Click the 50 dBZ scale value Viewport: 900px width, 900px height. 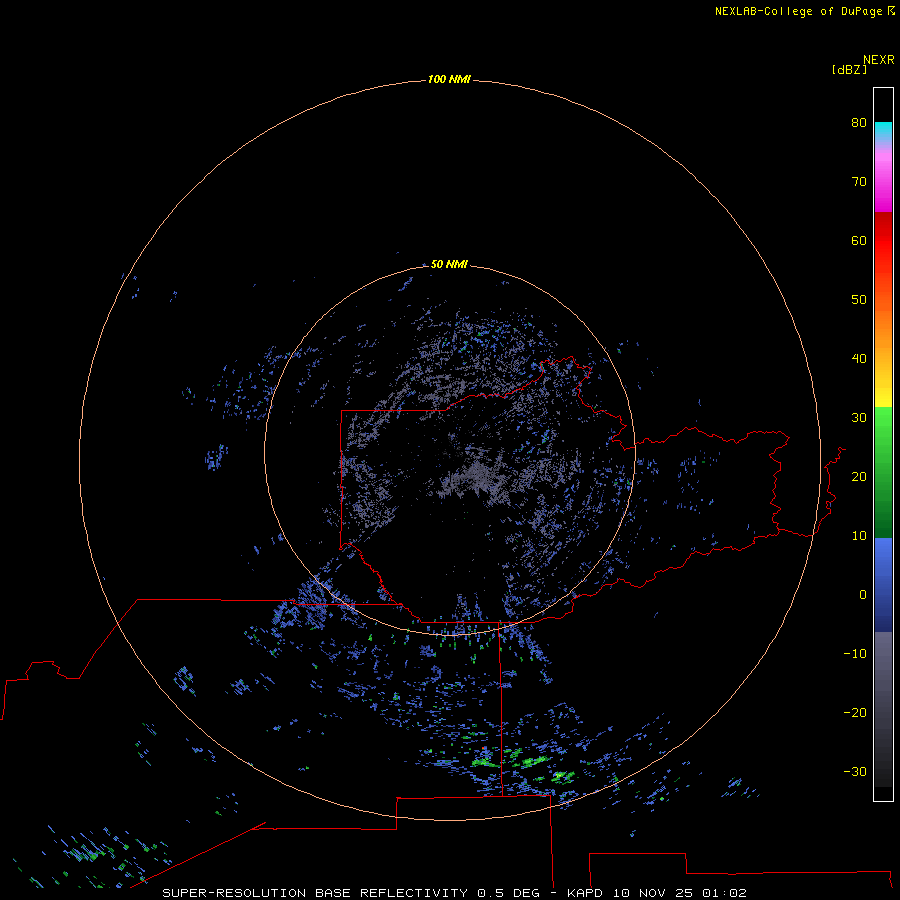click(859, 300)
